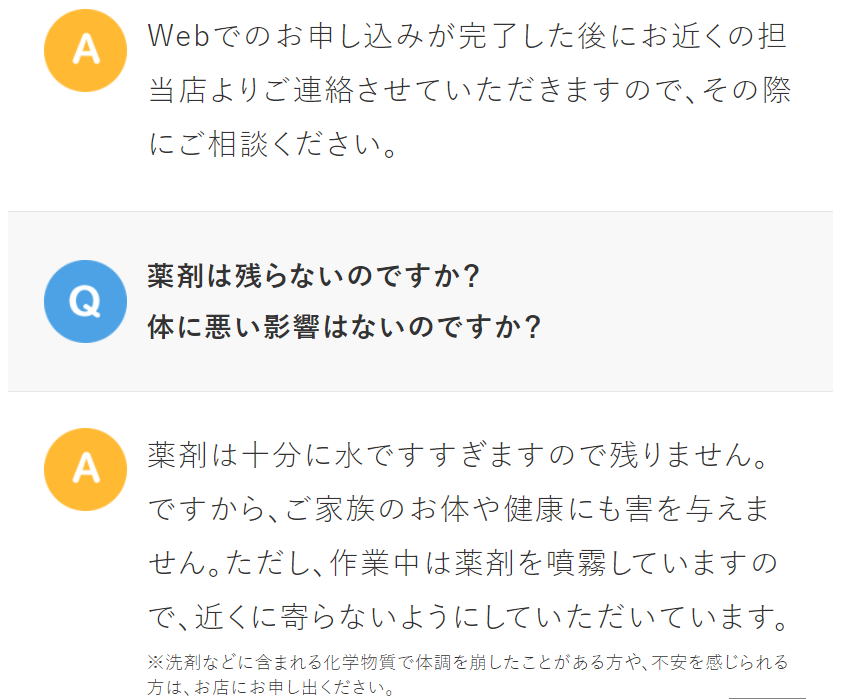Click the line mentioning 作業中は薬剤を噴霧
Image resolution: width=842 pixels, height=699 pixels.
click(x=462, y=564)
